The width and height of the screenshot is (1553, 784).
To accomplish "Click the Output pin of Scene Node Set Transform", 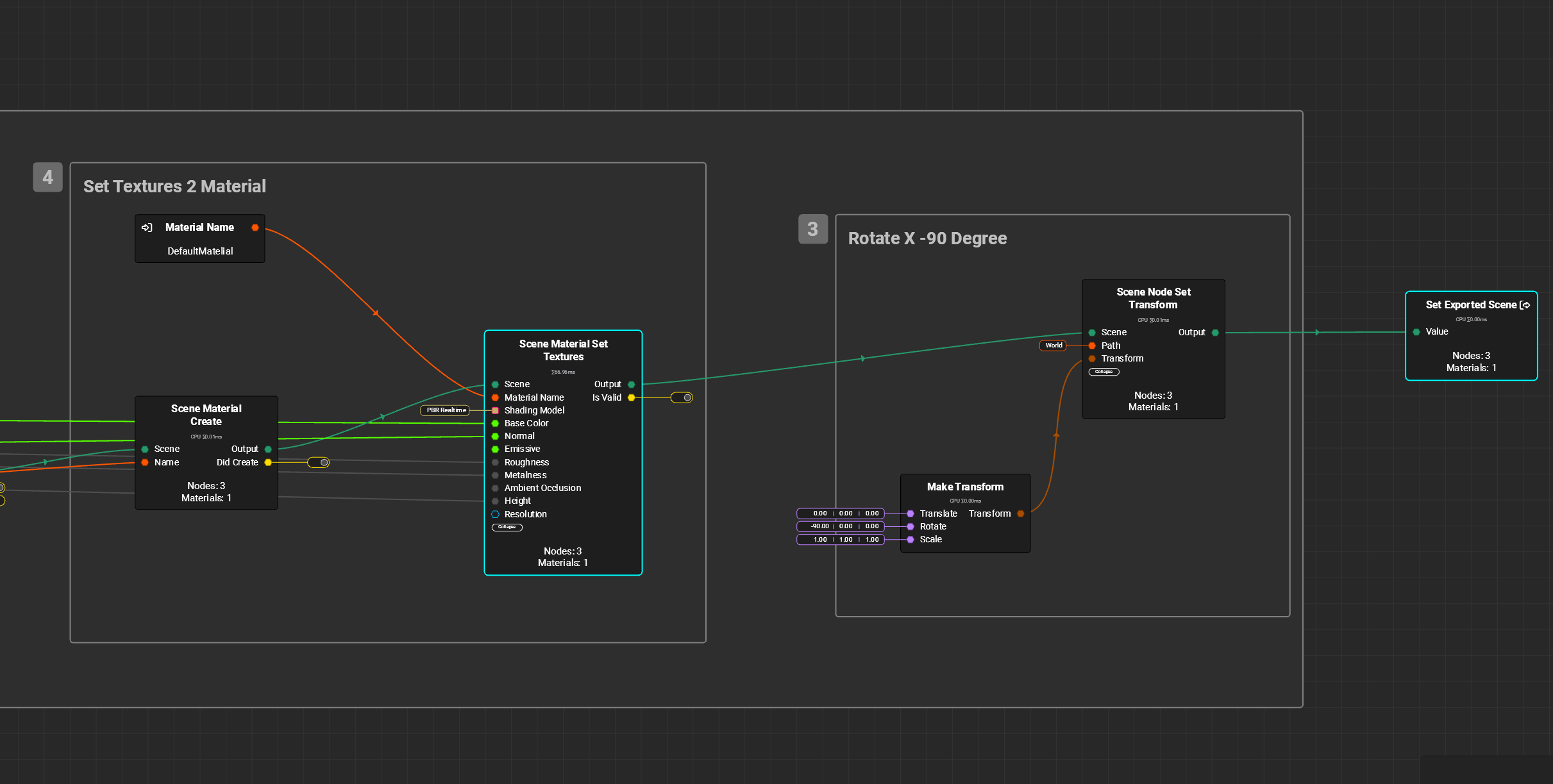I will pos(1215,332).
